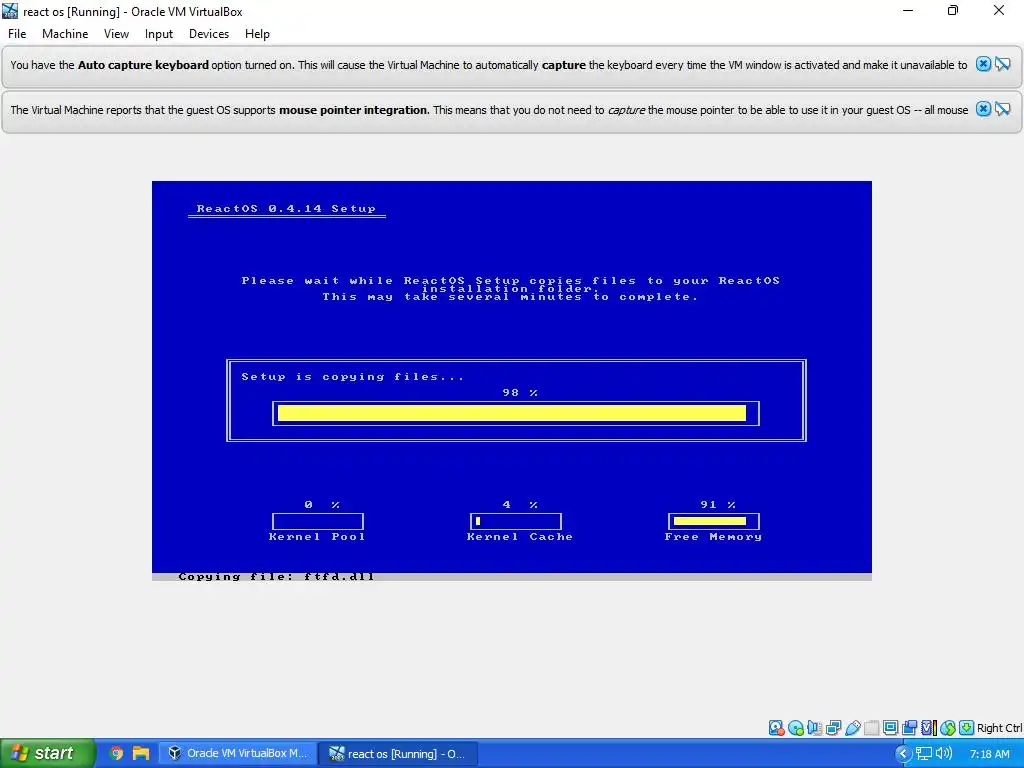The height and width of the screenshot is (768, 1024).
Task: Click the 'Kernel Pool' label
Action: (x=317, y=537)
